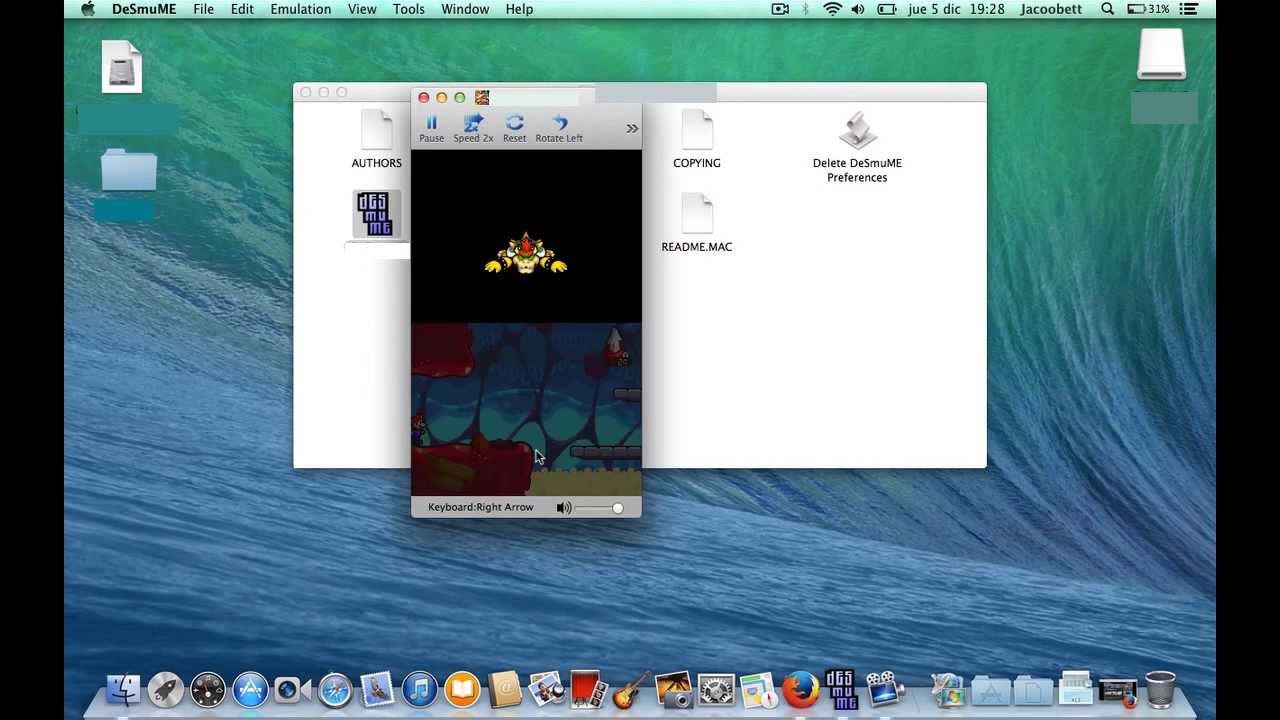The image size is (1280, 720).
Task: Click the 'Keyboard:Right Arrow' status text
Action: click(481, 507)
